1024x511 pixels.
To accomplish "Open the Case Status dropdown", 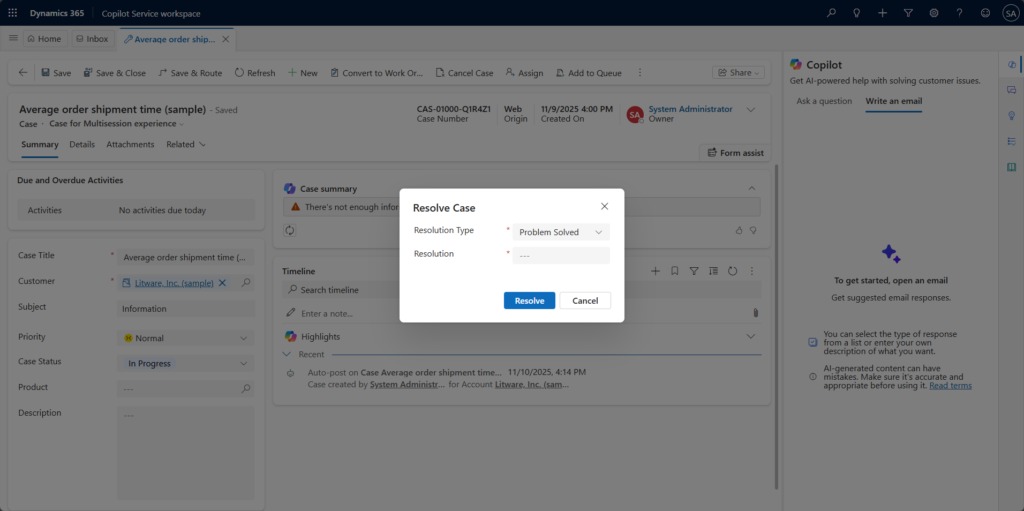I will tap(185, 363).
